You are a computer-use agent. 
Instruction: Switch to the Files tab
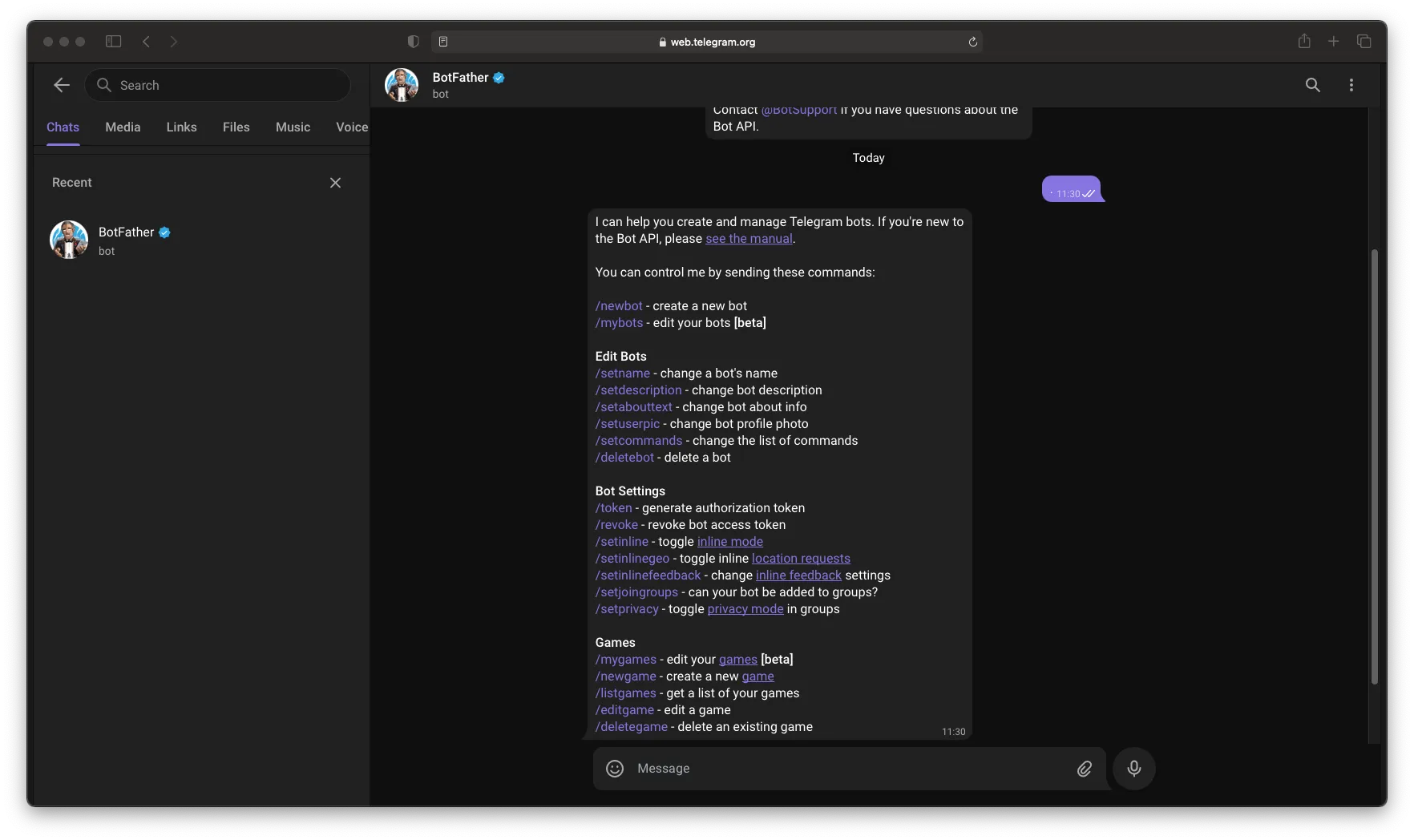pos(236,127)
